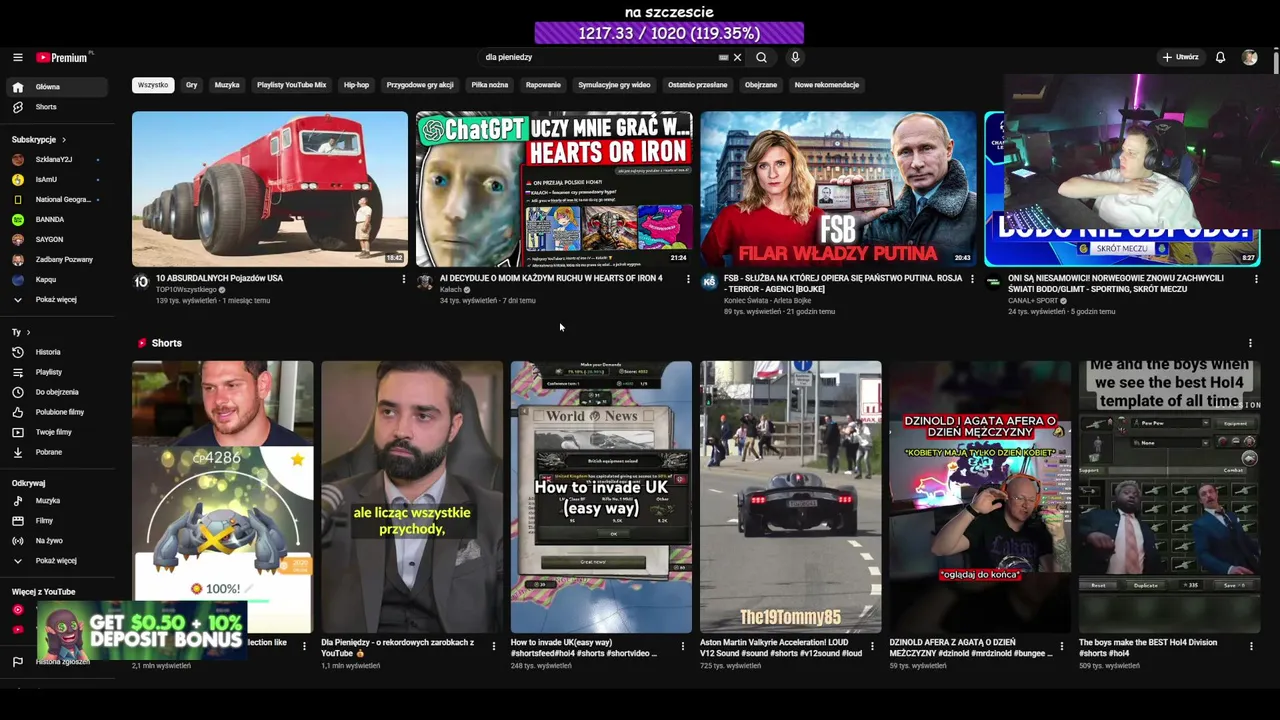Open the notifications bell
Viewport: 1280px width, 720px height.
[x=1220, y=58]
